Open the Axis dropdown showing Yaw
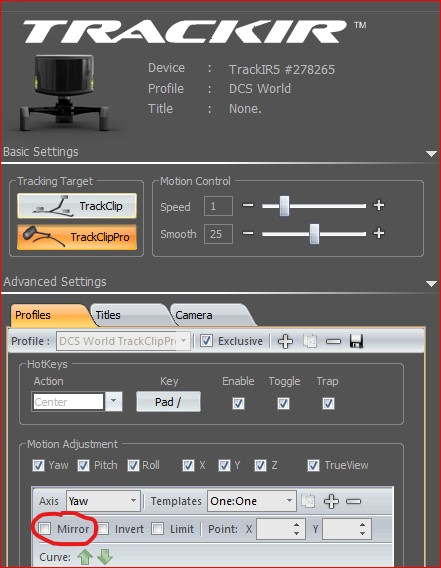The width and height of the screenshot is (441, 568). (x=133, y=501)
